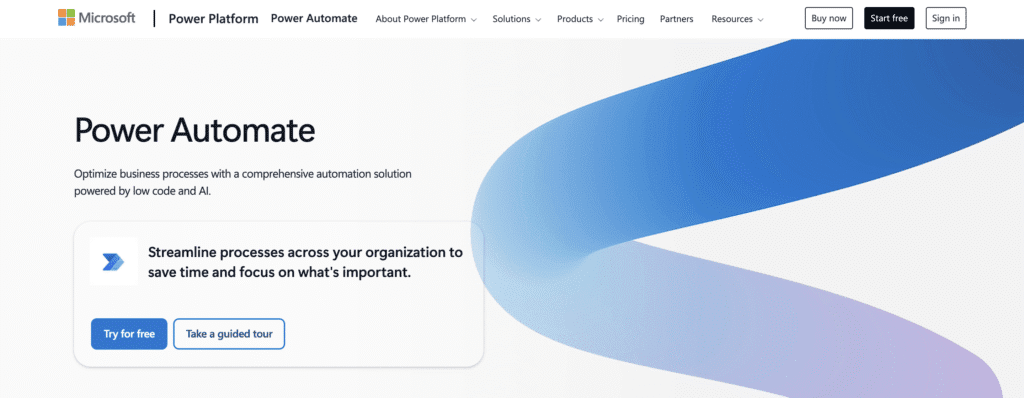Open the Power Platform home link

(214, 19)
